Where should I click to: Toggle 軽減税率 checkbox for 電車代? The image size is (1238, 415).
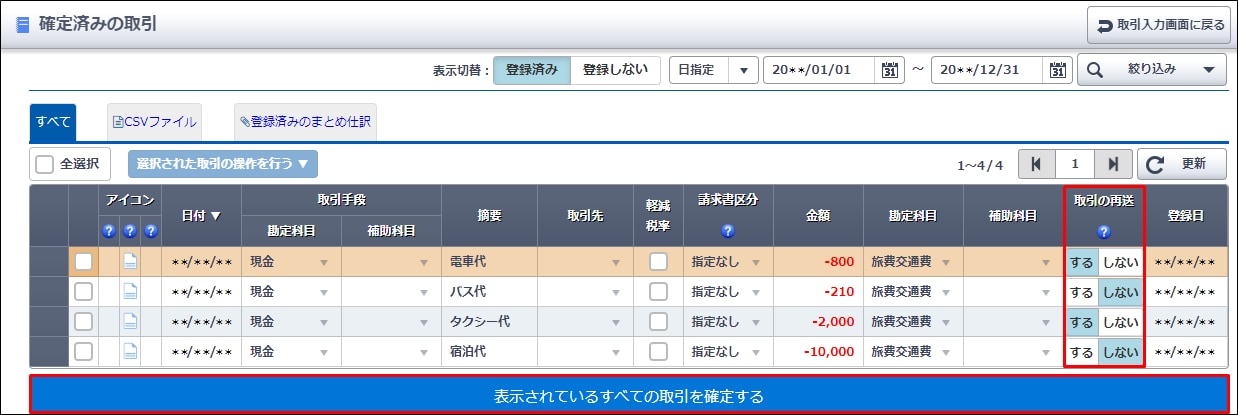click(657, 262)
